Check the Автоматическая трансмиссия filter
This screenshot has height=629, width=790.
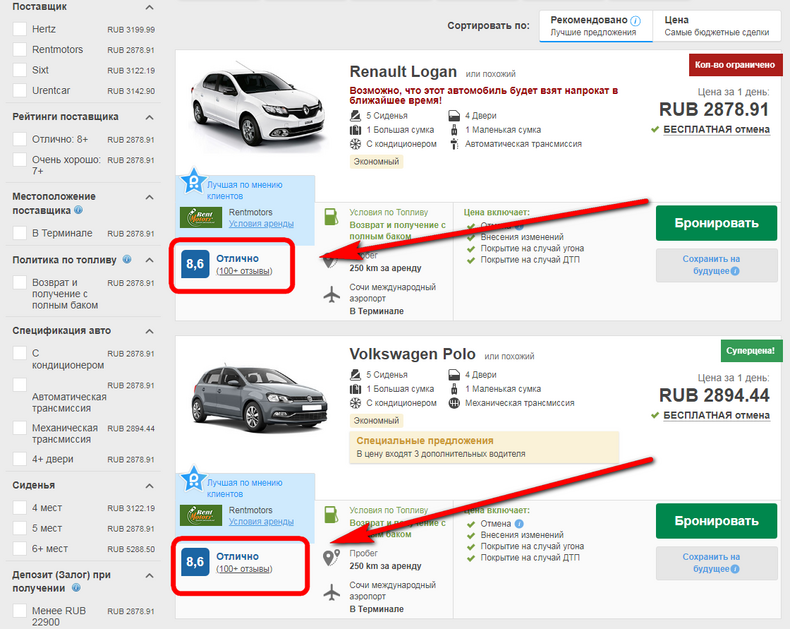(x=20, y=385)
